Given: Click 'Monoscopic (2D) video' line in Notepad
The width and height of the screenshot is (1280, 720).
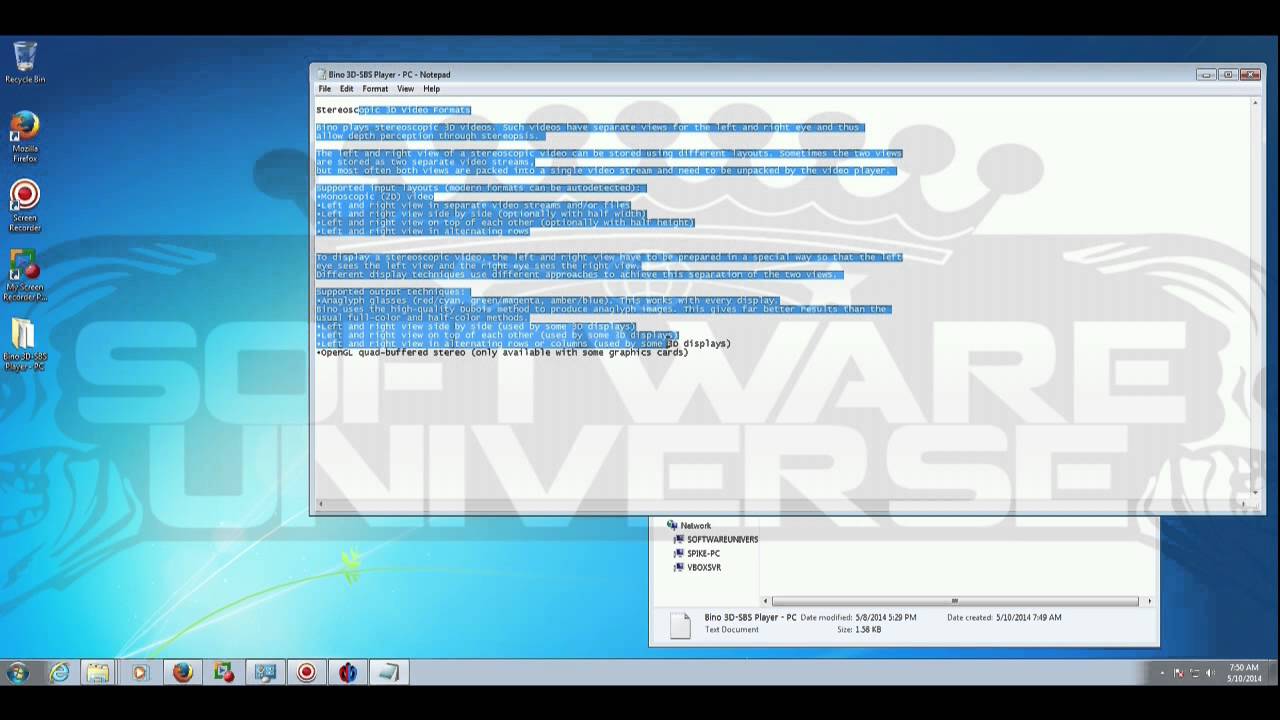Looking at the screenshot, I should point(375,196).
